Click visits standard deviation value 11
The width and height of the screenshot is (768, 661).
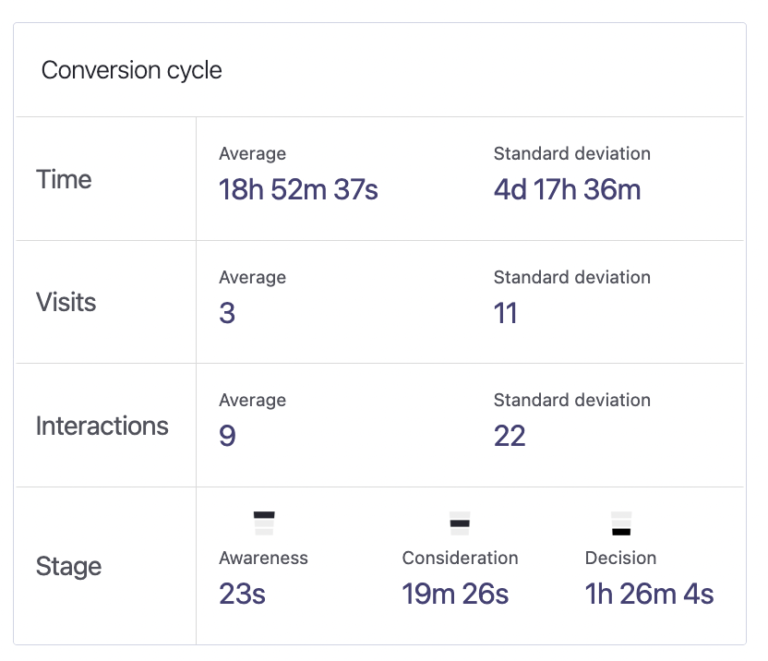pyautogui.click(x=505, y=313)
